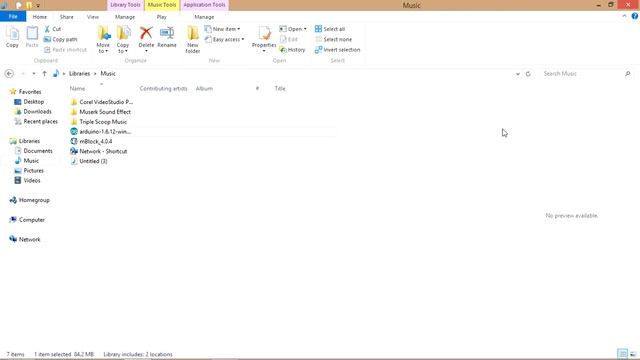Open the File menu

(13, 17)
